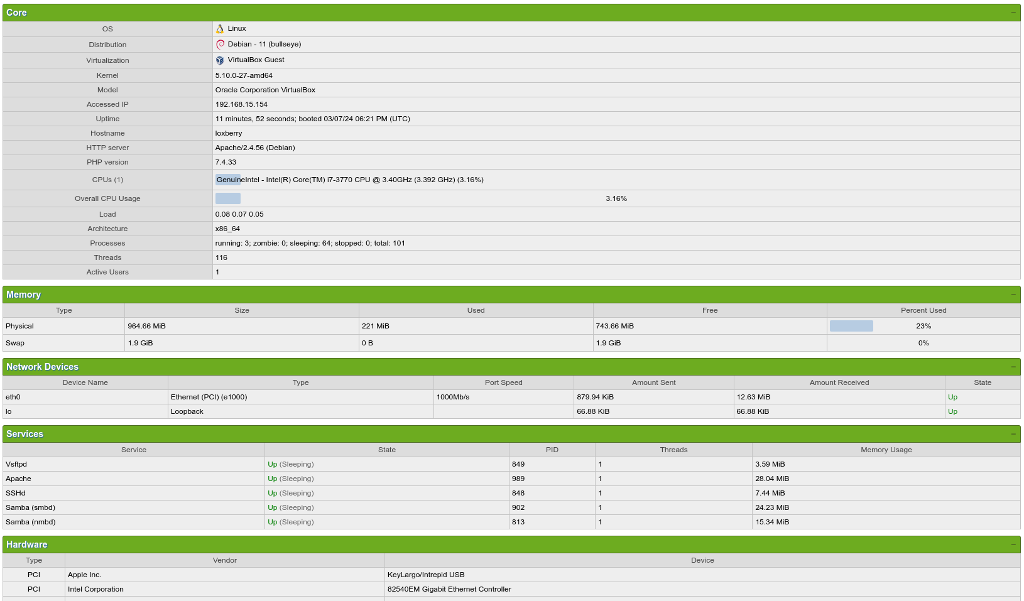Click the small usage bar in CPUs row
The image size is (1024, 601).
click(x=228, y=180)
